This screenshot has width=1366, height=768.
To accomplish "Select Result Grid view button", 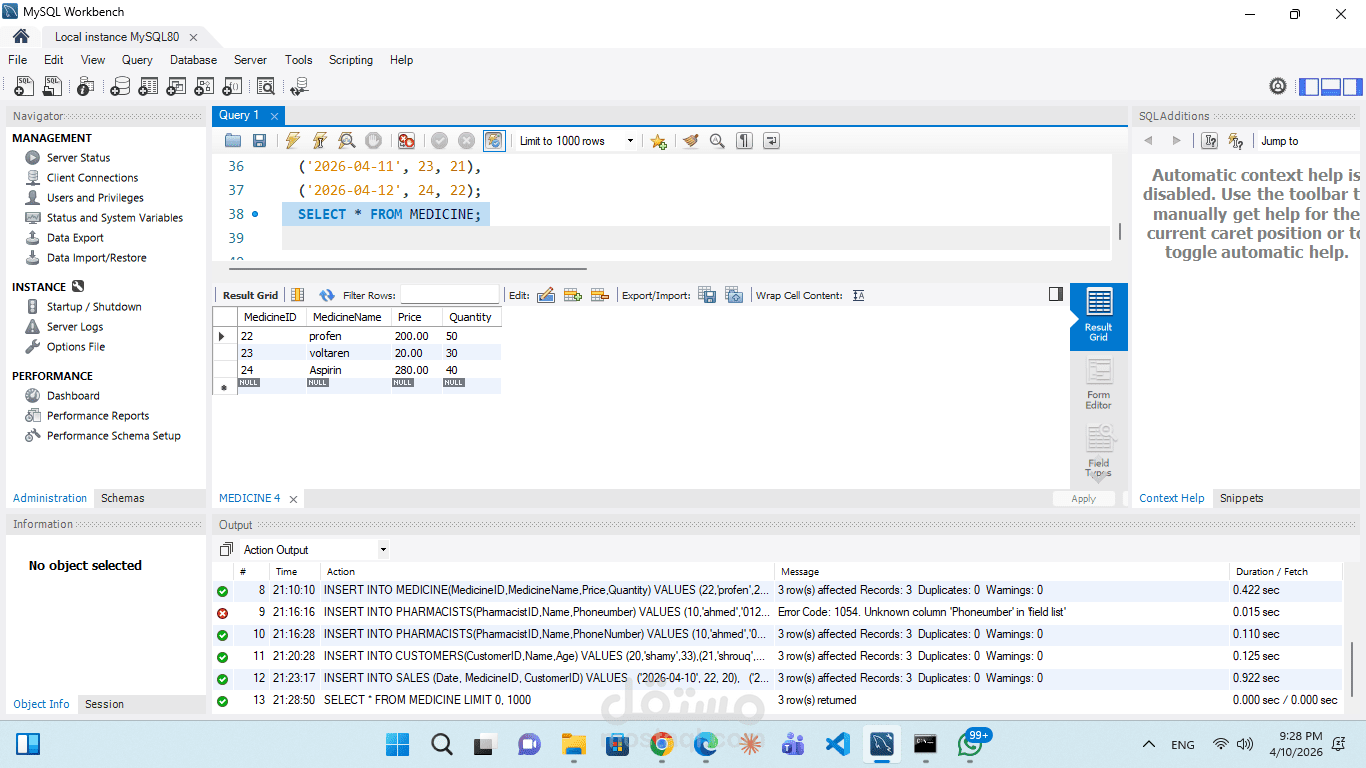I will [x=1098, y=316].
